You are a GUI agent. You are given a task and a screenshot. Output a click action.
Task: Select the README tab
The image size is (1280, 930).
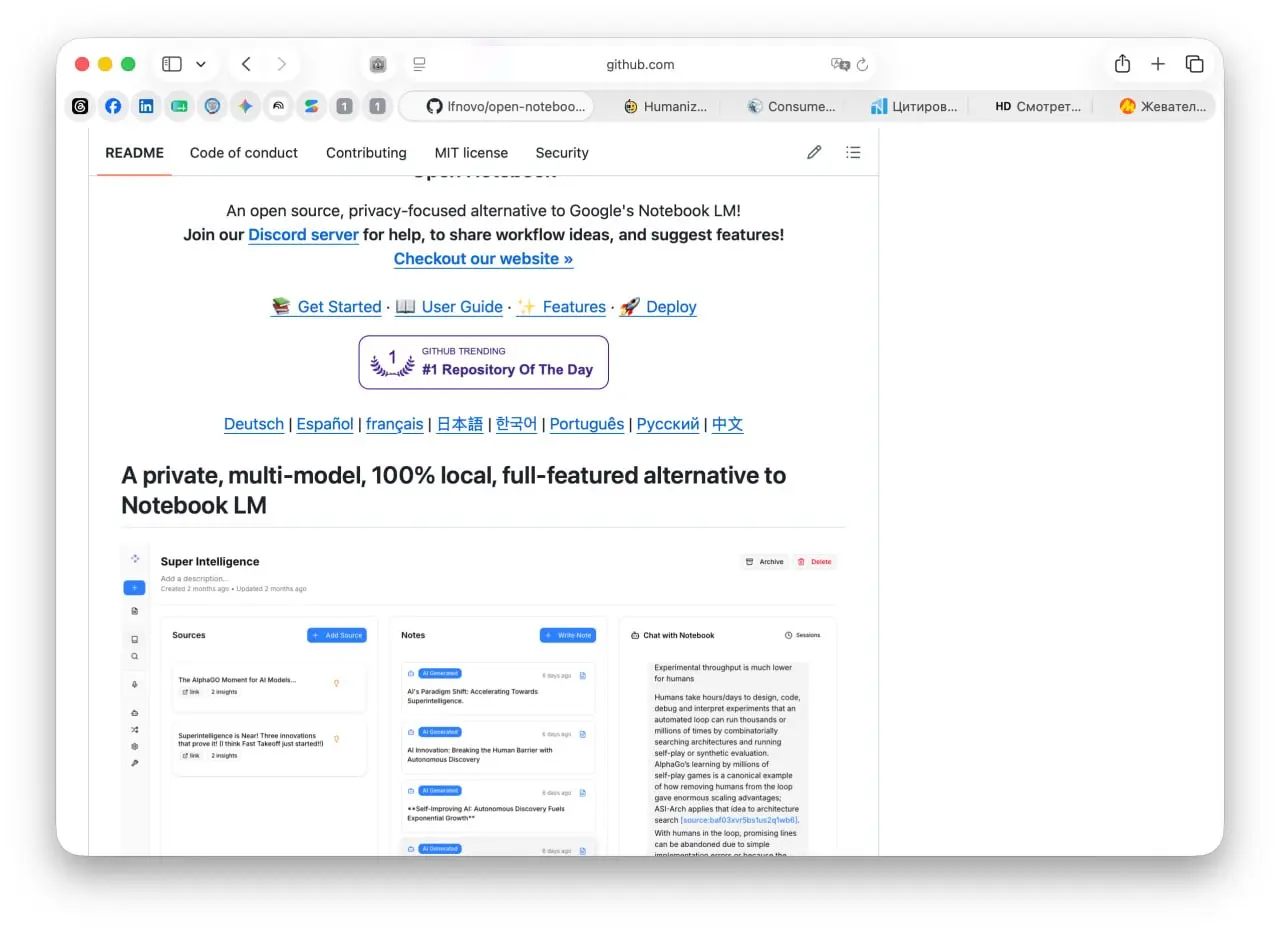click(x=134, y=153)
